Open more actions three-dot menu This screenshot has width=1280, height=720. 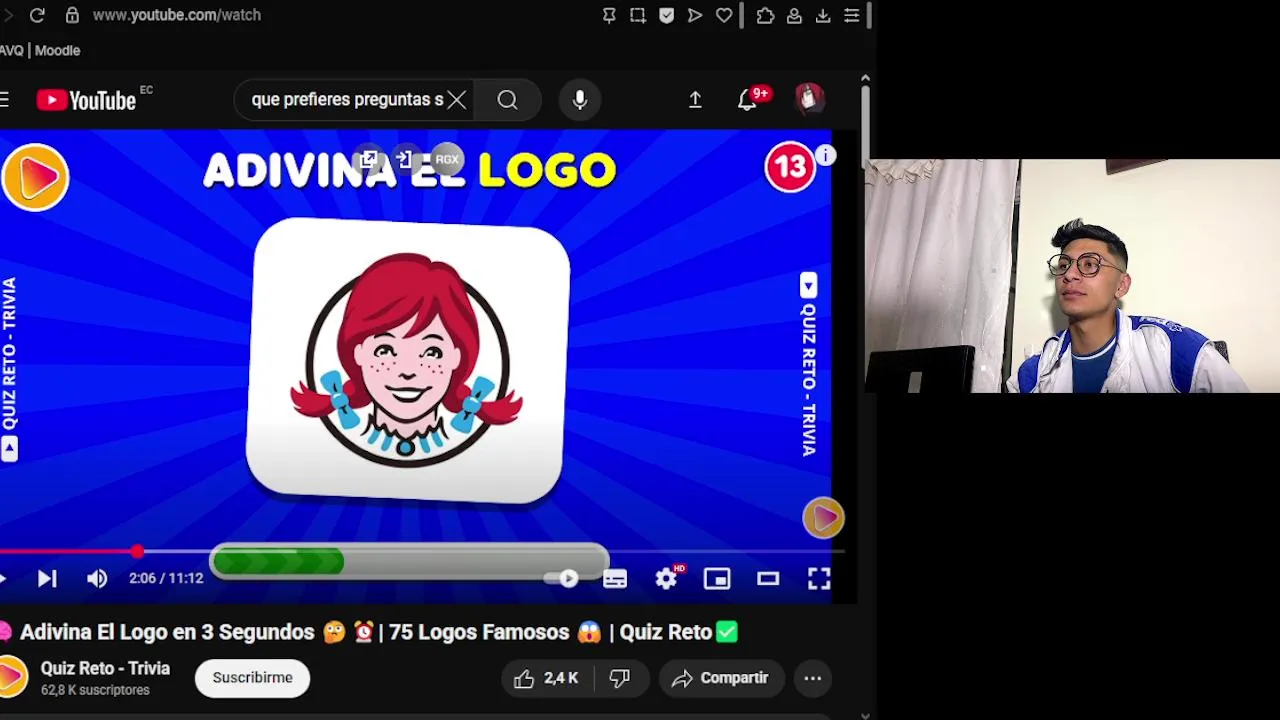pyautogui.click(x=813, y=678)
